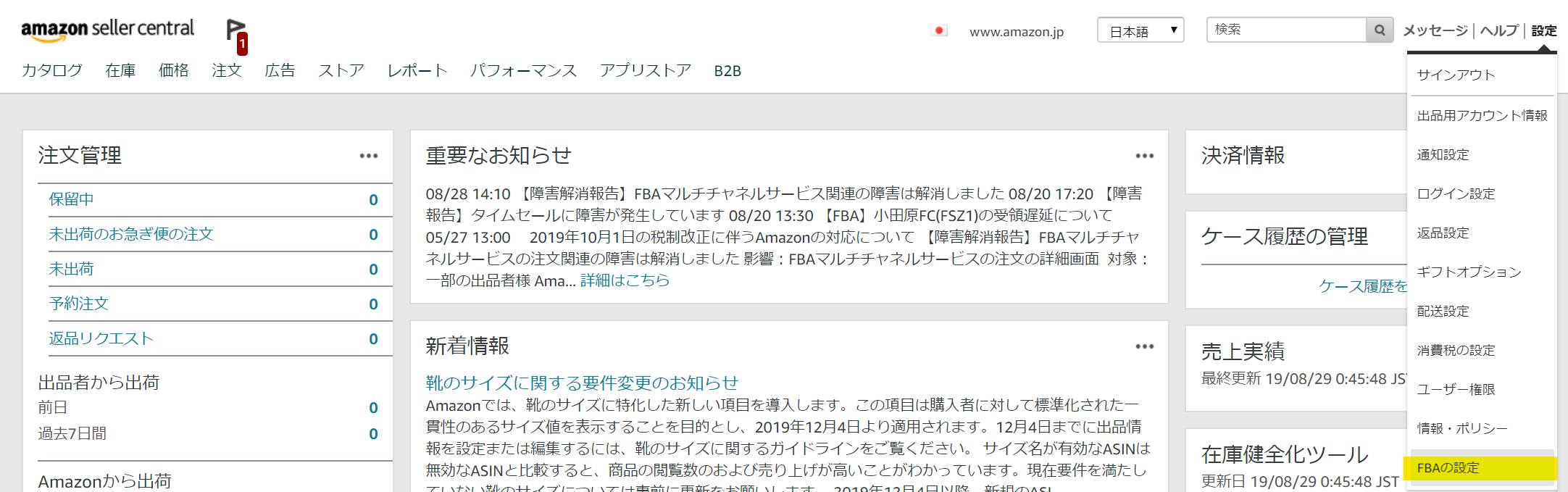The image size is (1568, 492).
Task: Click the ケース履歴の管理 heading
Action: 1285,236
